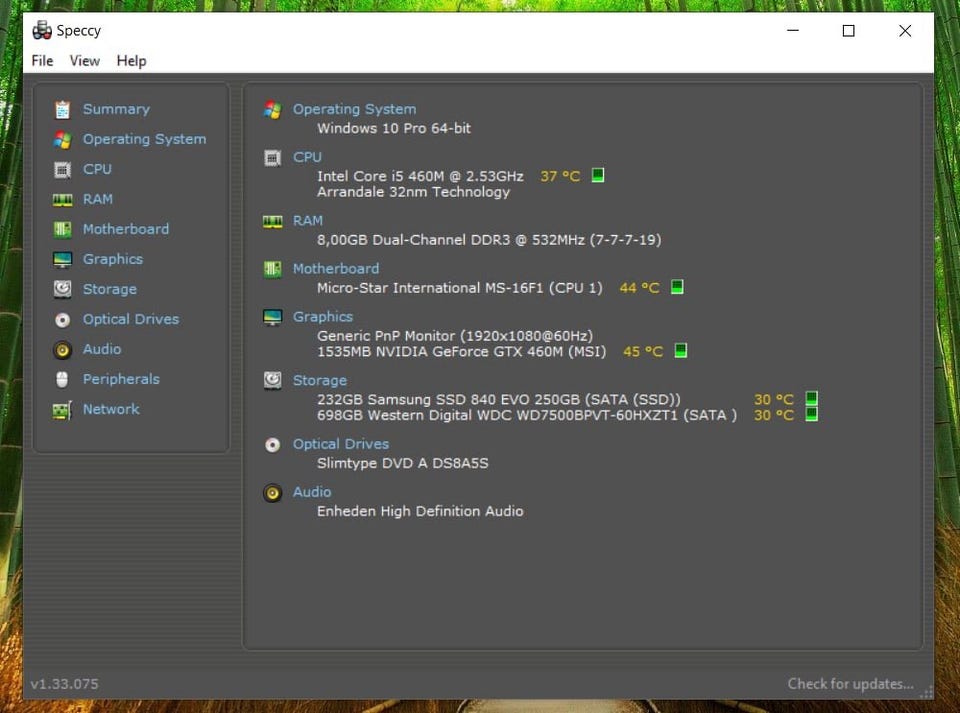The width and height of the screenshot is (960, 713).
Task: Click the 45 °C graphics temperature value
Action: click(643, 351)
